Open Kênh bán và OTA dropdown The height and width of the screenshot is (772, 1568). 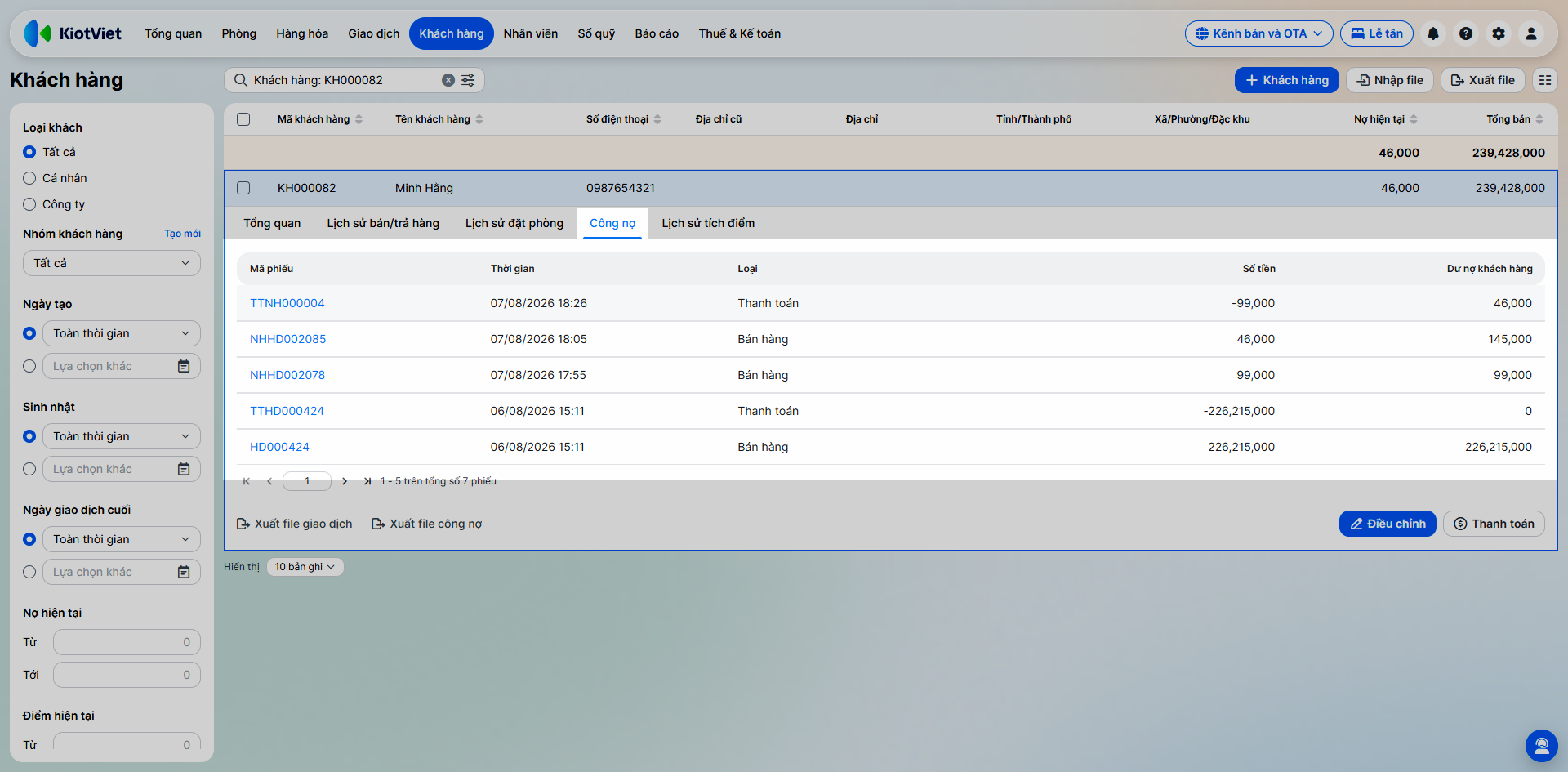(1258, 33)
